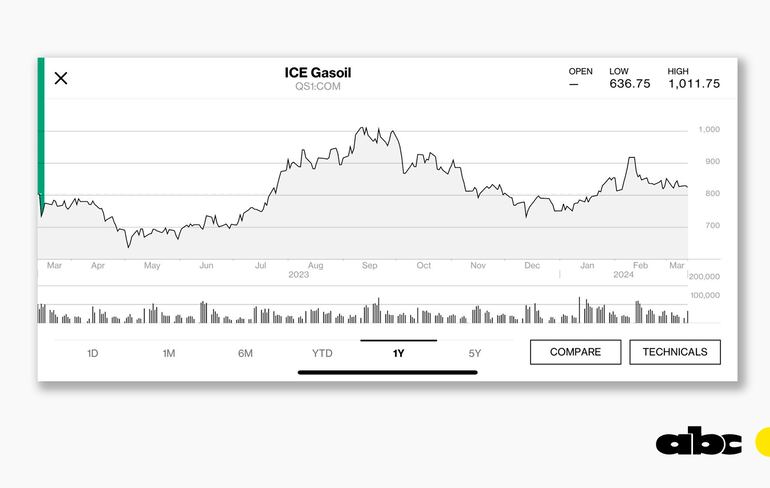Close the chart using the X icon
The height and width of the screenshot is (488, 770).
coord(61,78)
